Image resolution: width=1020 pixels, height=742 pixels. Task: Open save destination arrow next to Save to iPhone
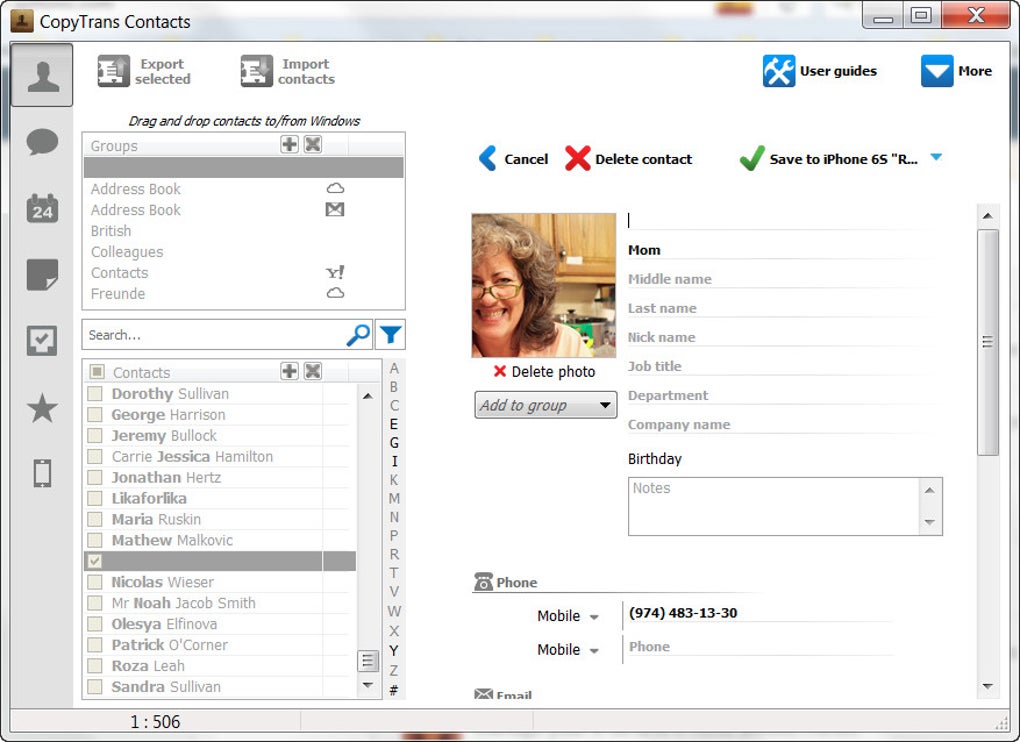[936, 157]
